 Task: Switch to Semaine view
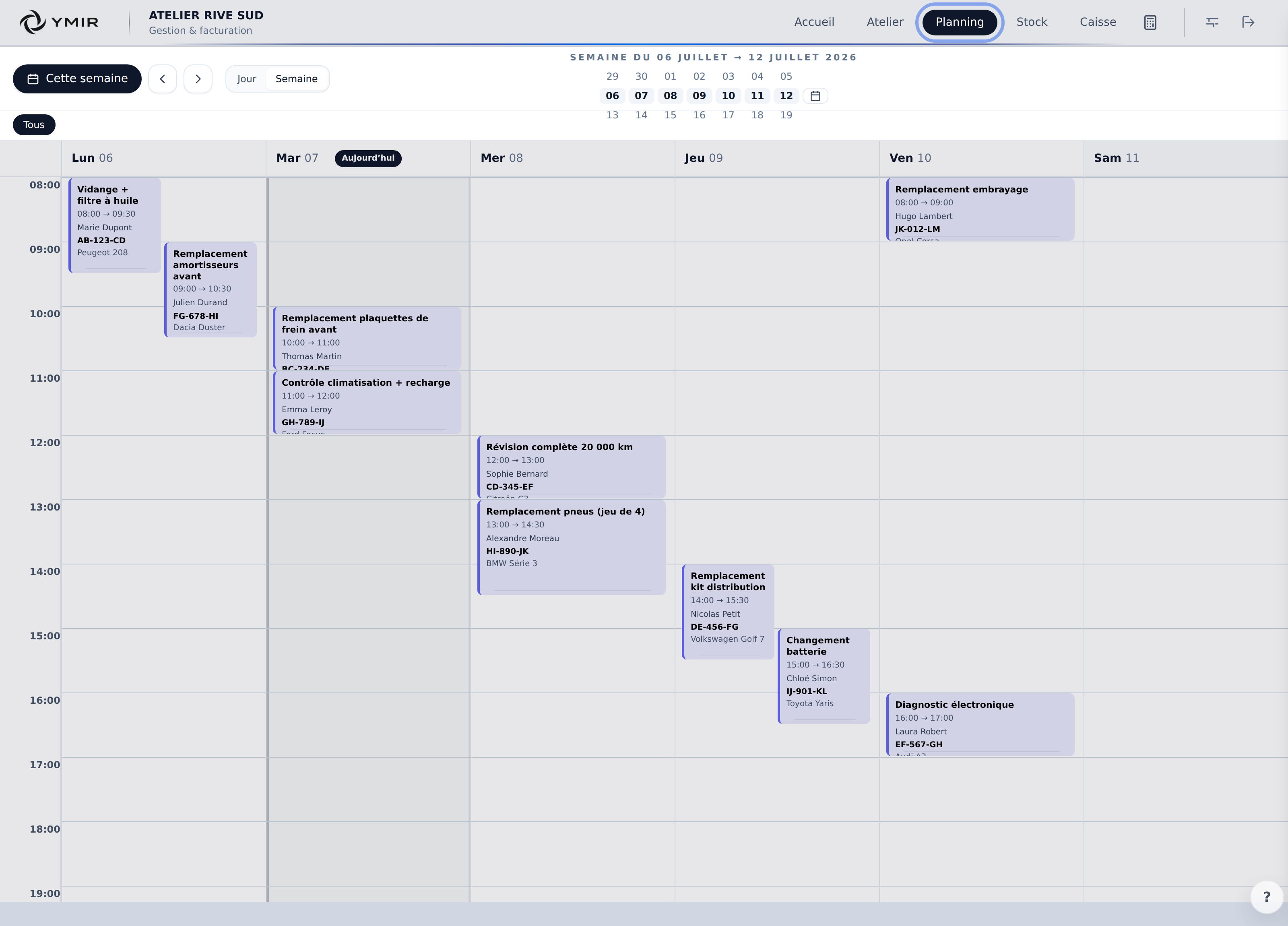click(x=297, y=79)
